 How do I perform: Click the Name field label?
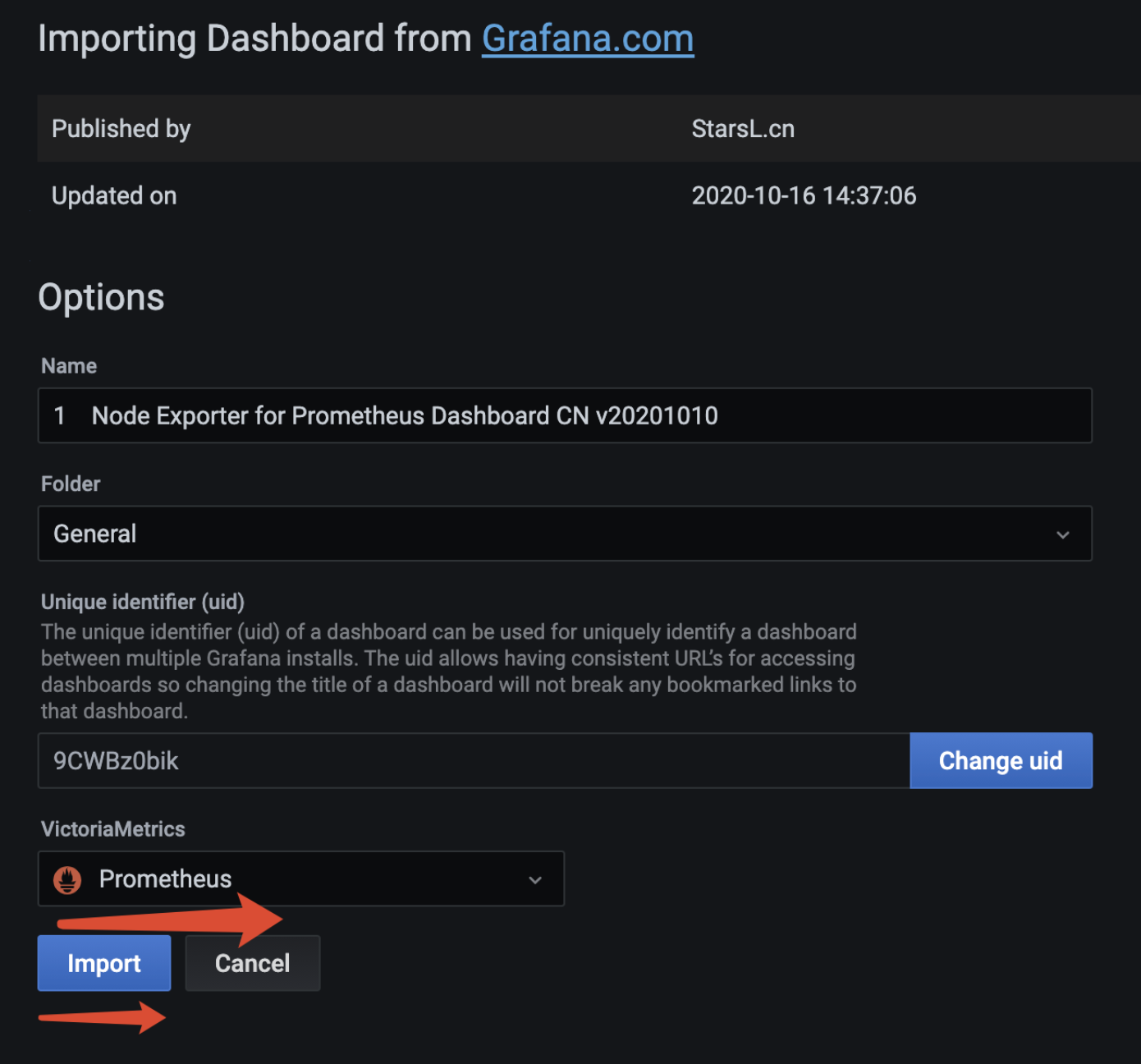pos(69,366)
